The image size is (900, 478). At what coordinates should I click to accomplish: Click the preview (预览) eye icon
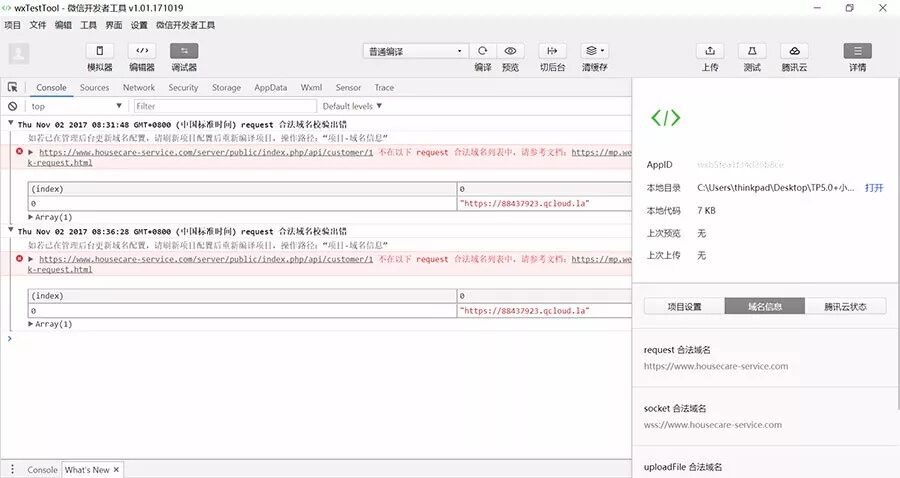click(510, 50)
